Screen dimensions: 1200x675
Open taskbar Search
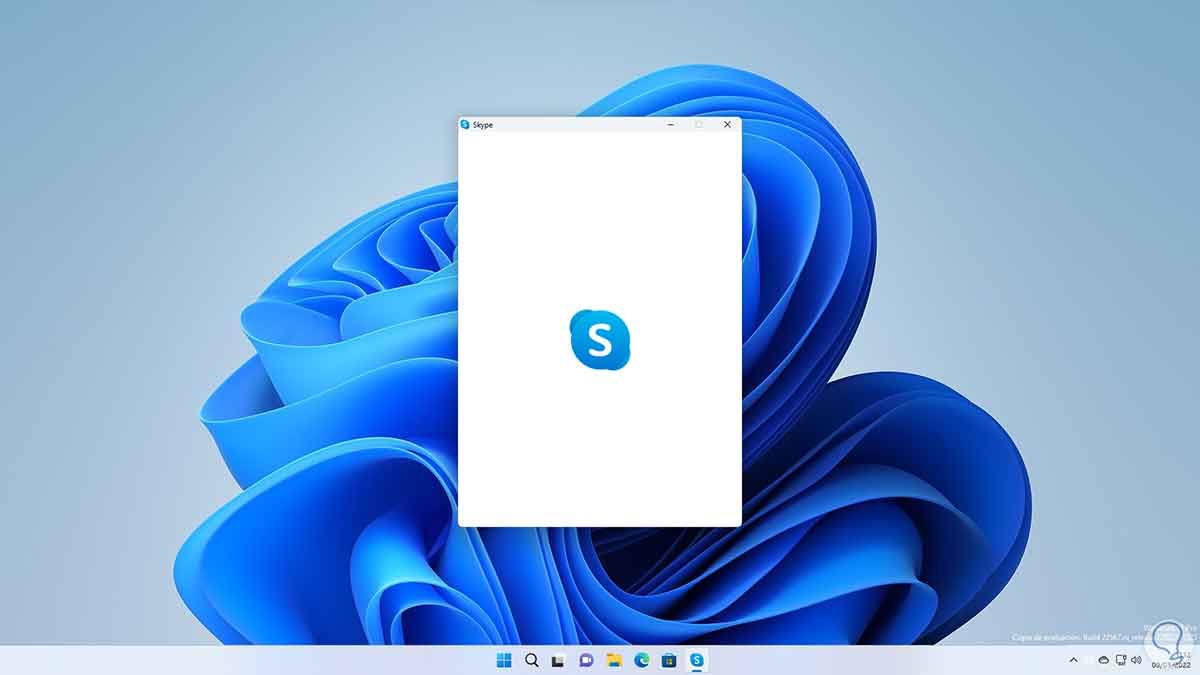tap(532, 660)
